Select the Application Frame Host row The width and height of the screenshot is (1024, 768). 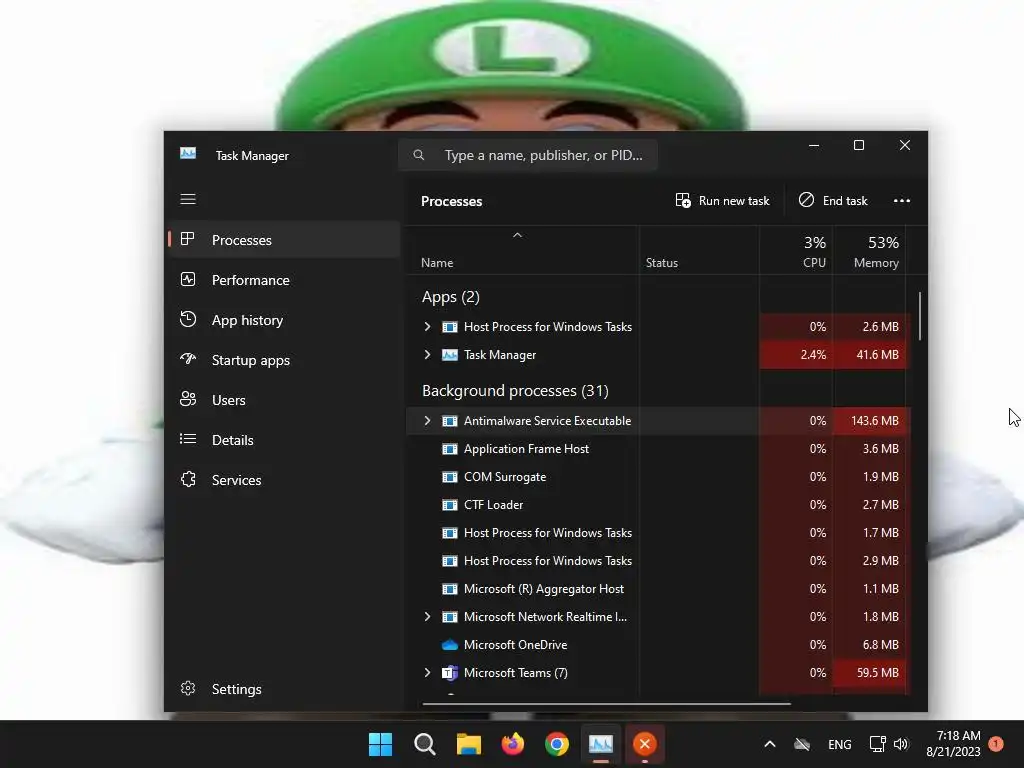pyautogui.click(x=658, y=449)
